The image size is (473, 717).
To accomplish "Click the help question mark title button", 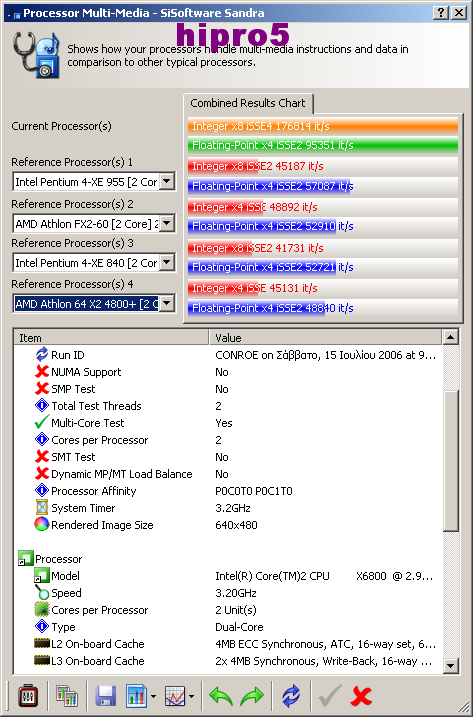I will click(x=440, y=12).
